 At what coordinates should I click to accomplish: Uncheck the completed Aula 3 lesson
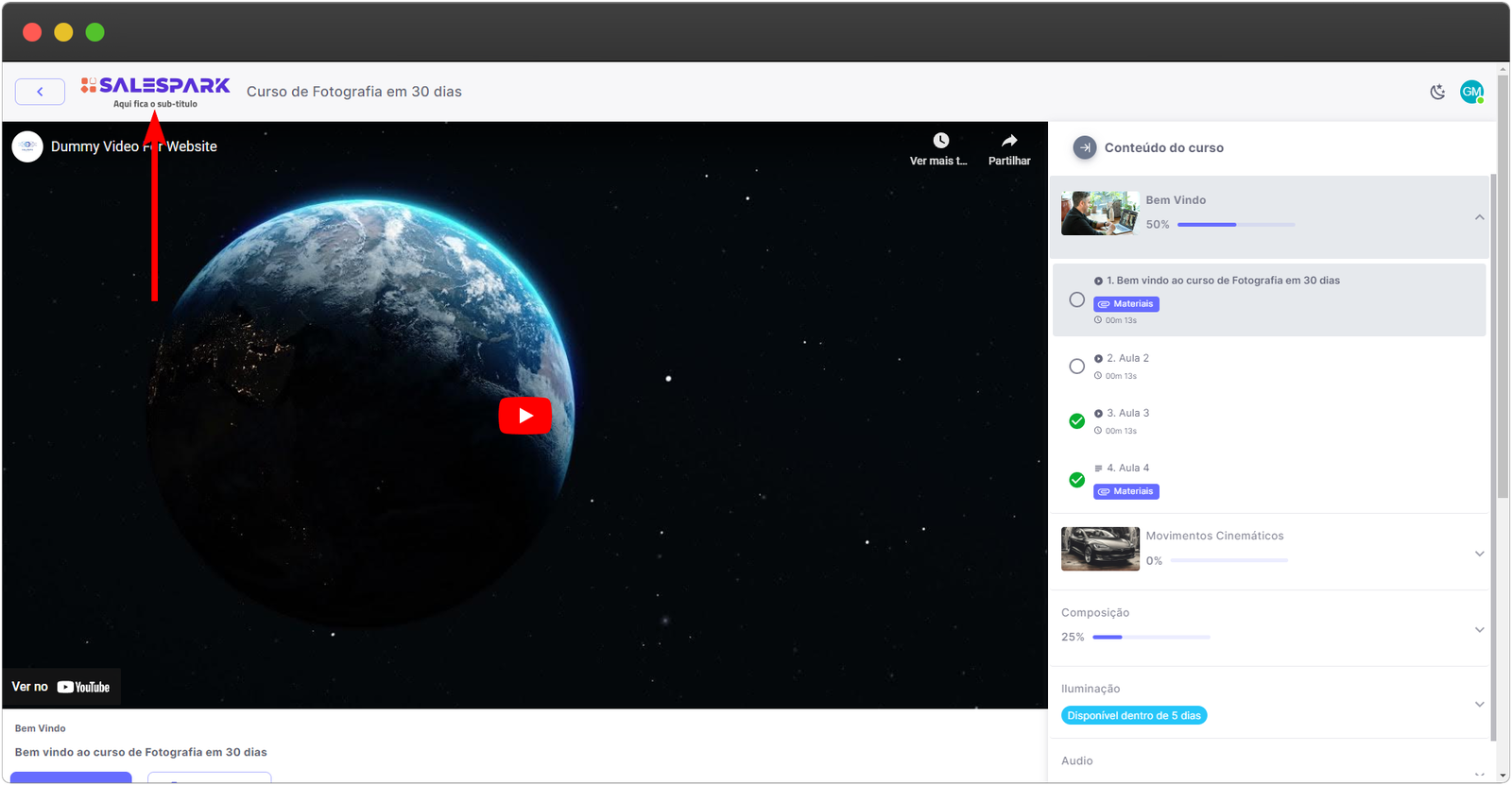click(1076, 421)
